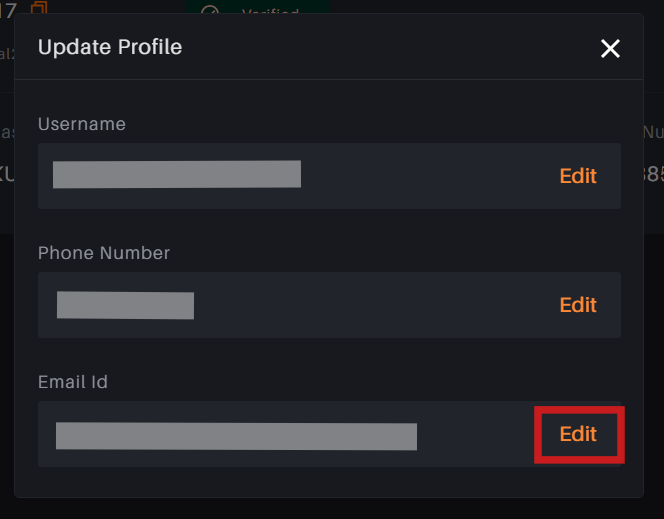The height and width of the screenshot is (519, 664).
Task: Click empty space inside the Phone Number box
Action: [373, 305]
